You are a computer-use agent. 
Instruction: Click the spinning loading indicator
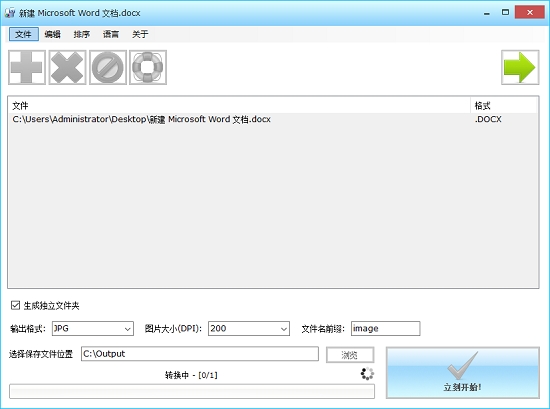(x=367, y=374)
